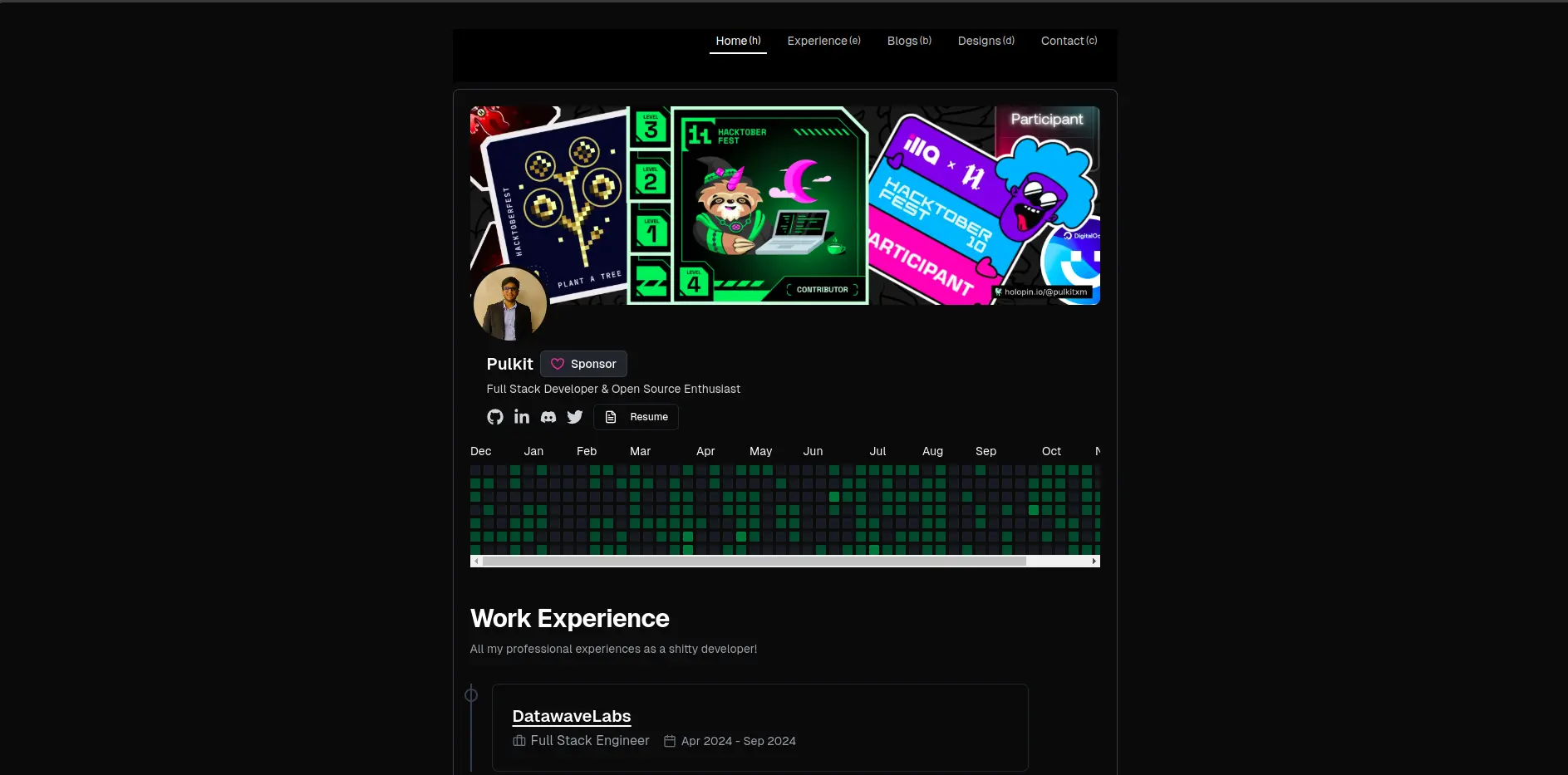Viewport: 1568px width, 775px height.
Task: Click the briefcase icon beside Full Stack Engineer
Action: pos(519,741)
